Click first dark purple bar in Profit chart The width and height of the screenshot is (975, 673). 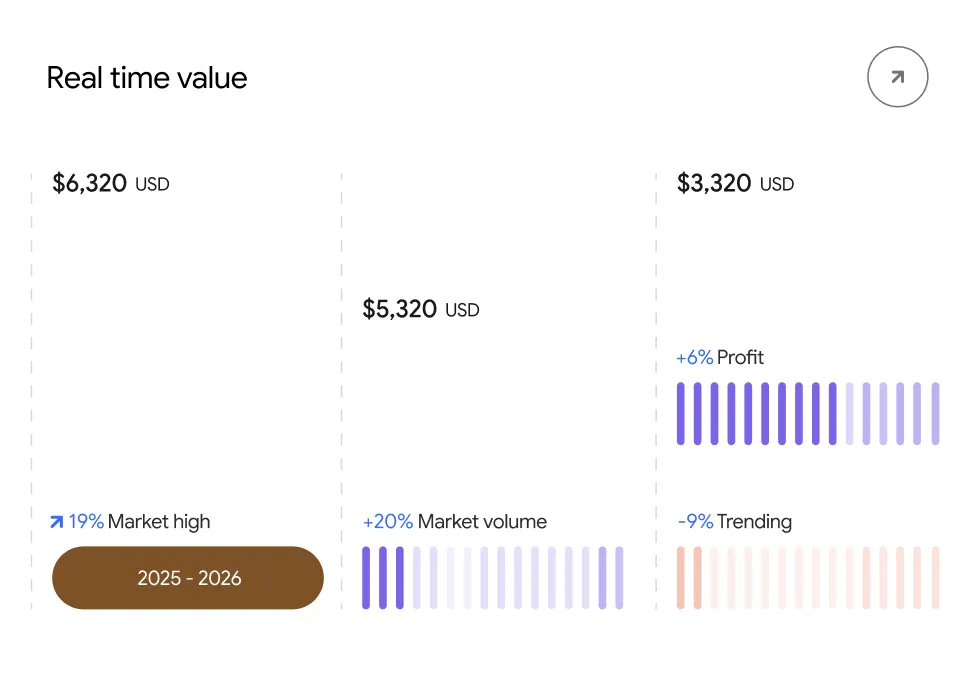[x=681, y=414]
